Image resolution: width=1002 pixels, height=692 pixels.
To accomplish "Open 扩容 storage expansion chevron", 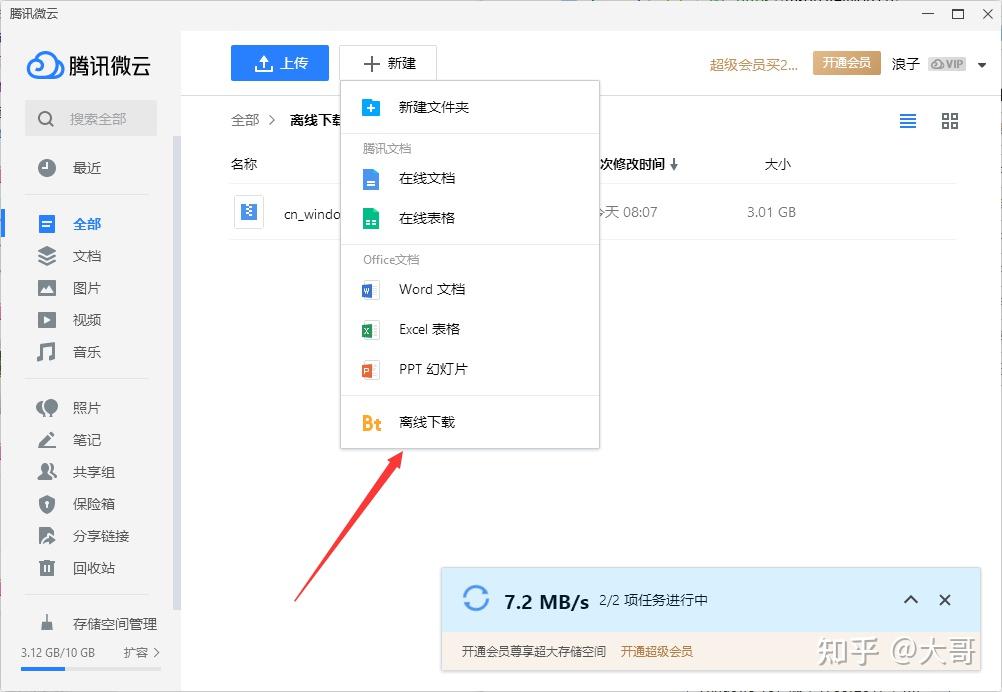I will coord(157,652).
